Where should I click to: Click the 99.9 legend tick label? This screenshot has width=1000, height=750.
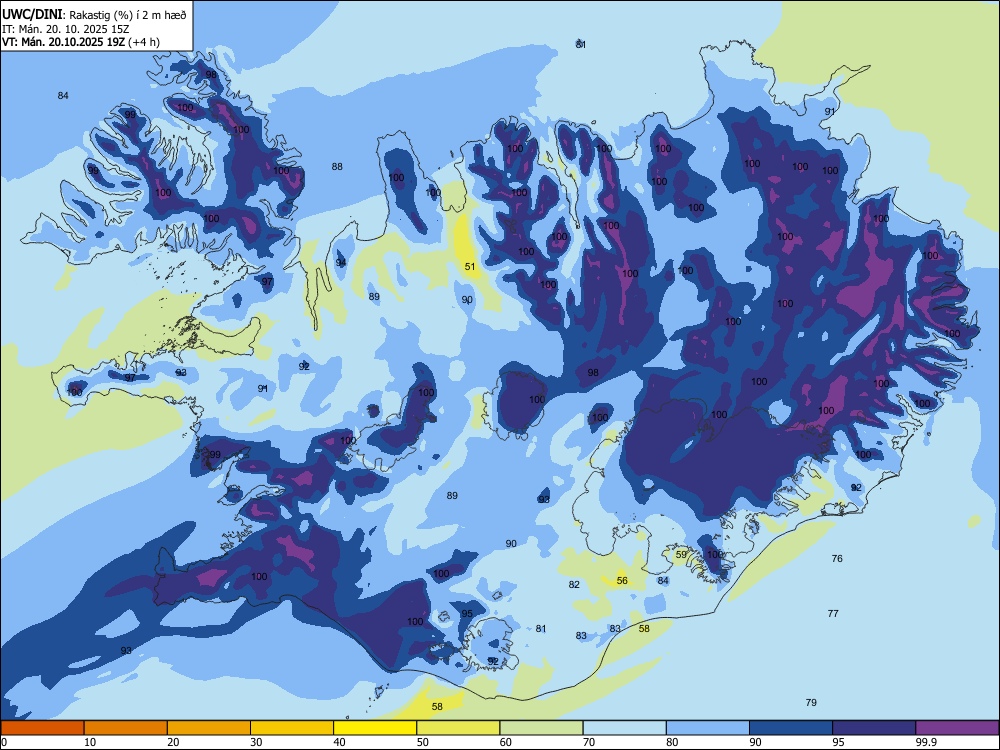926,742
